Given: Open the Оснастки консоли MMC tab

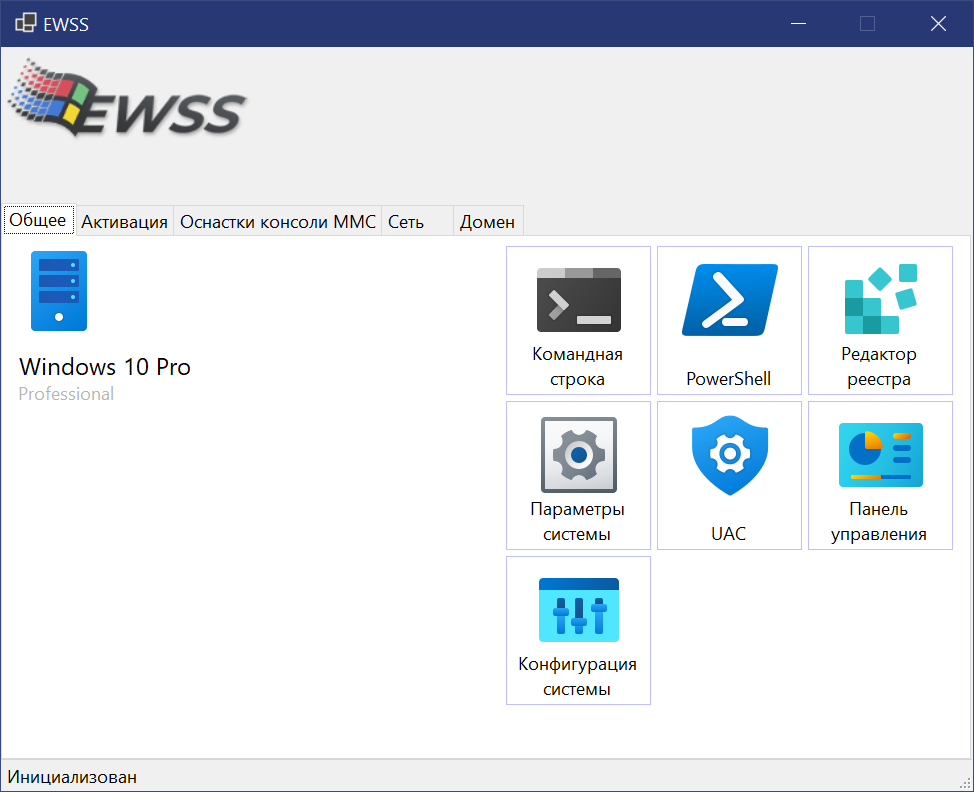Looking at the screenshot, I should coord(277,221).
